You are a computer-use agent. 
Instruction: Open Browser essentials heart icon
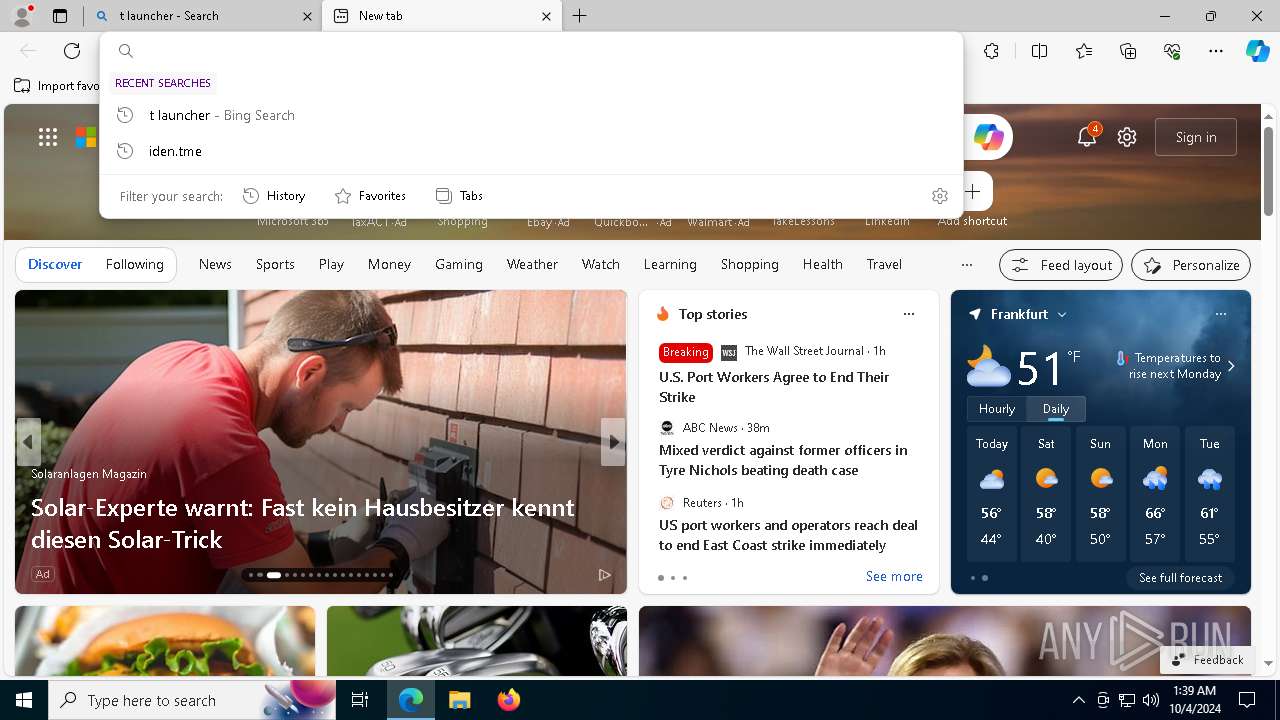click(1172, 51)
